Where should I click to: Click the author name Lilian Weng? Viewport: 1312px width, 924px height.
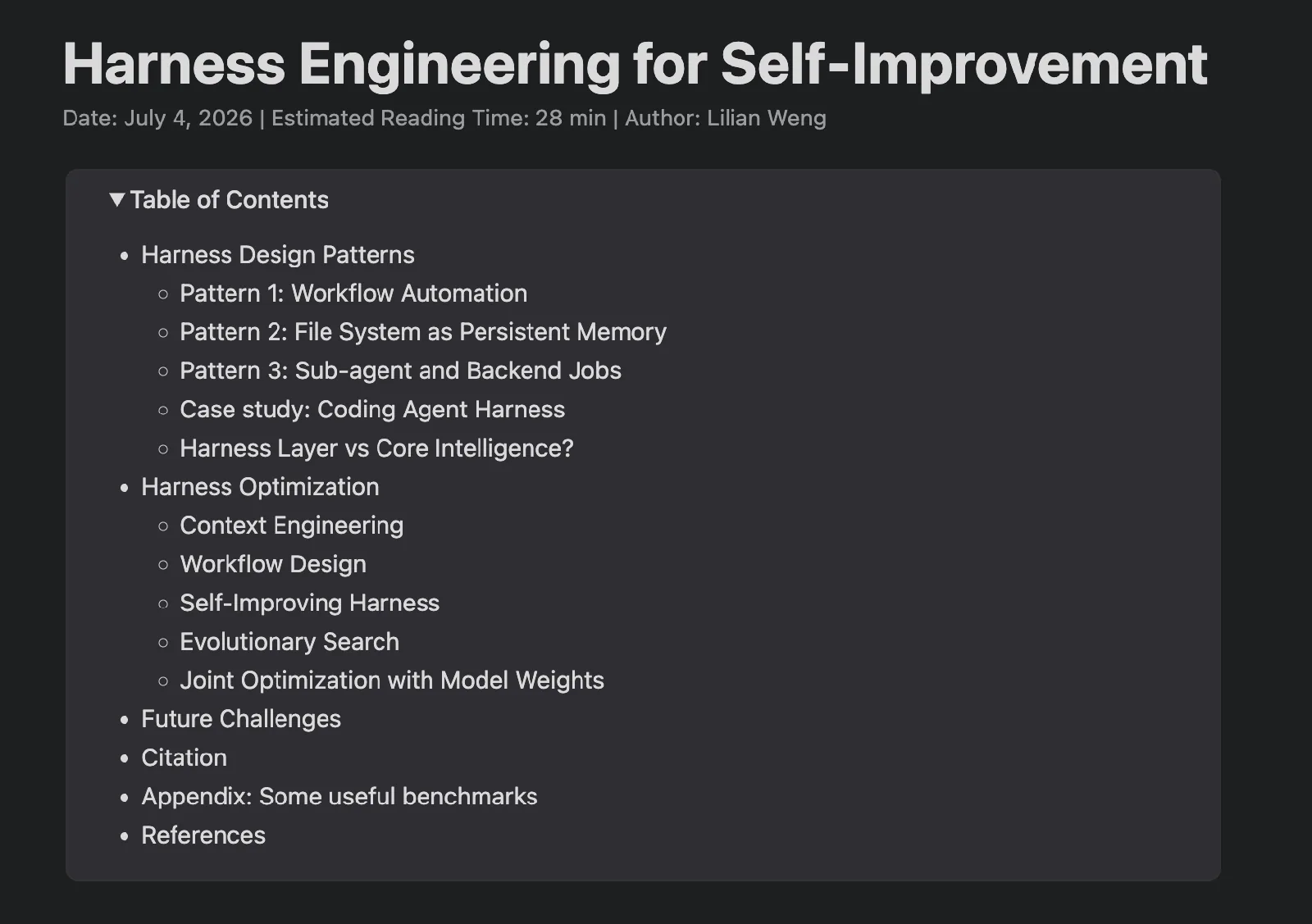(x=767, y=118)
